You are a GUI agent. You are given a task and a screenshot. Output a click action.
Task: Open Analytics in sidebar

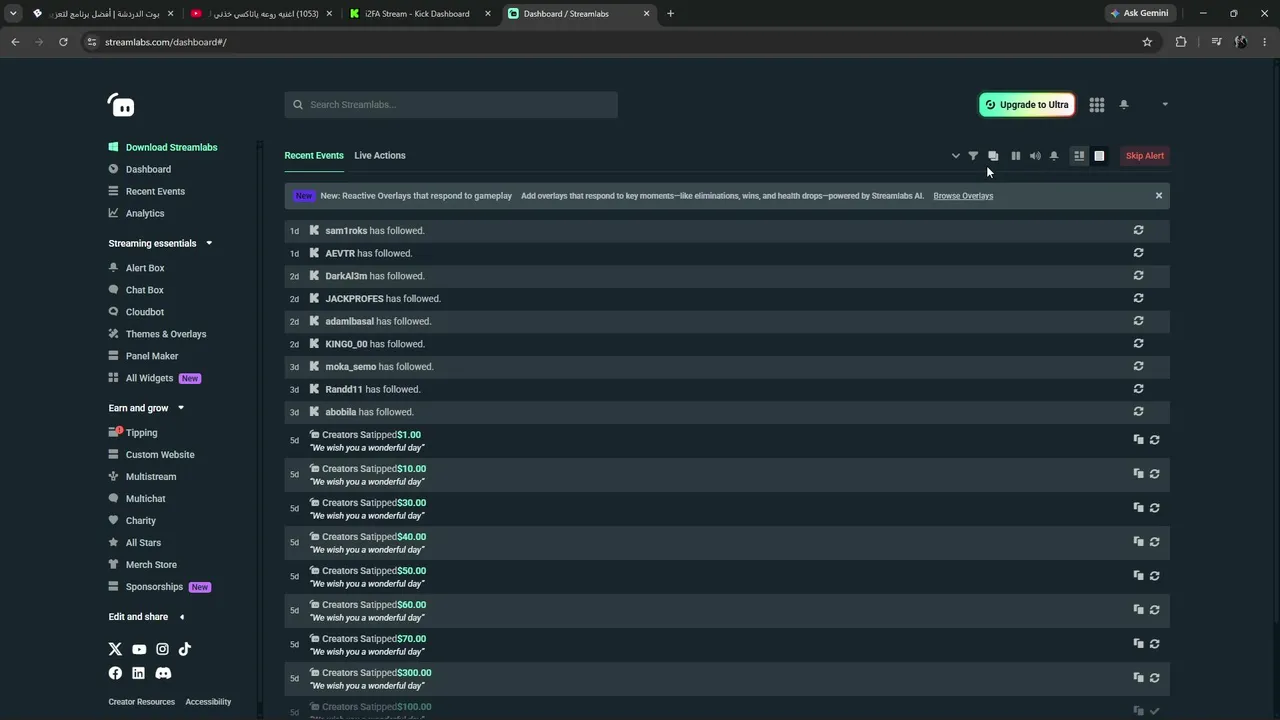[x=137, y=213]
